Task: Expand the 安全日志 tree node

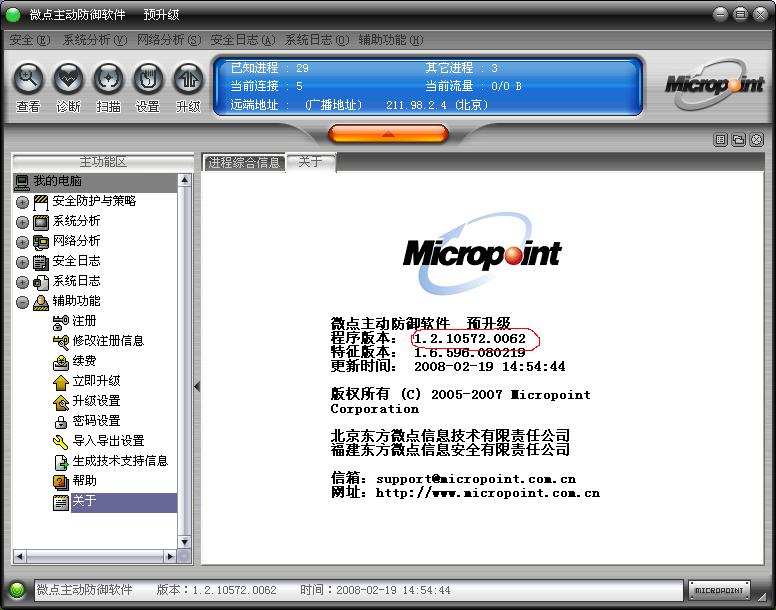Action: click(22, 262)
